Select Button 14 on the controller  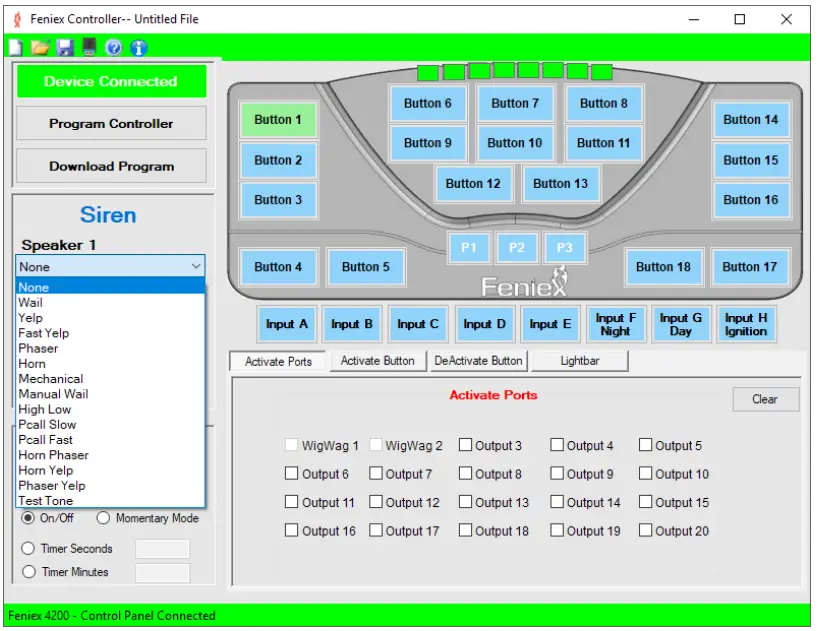(x=751, y=120)
